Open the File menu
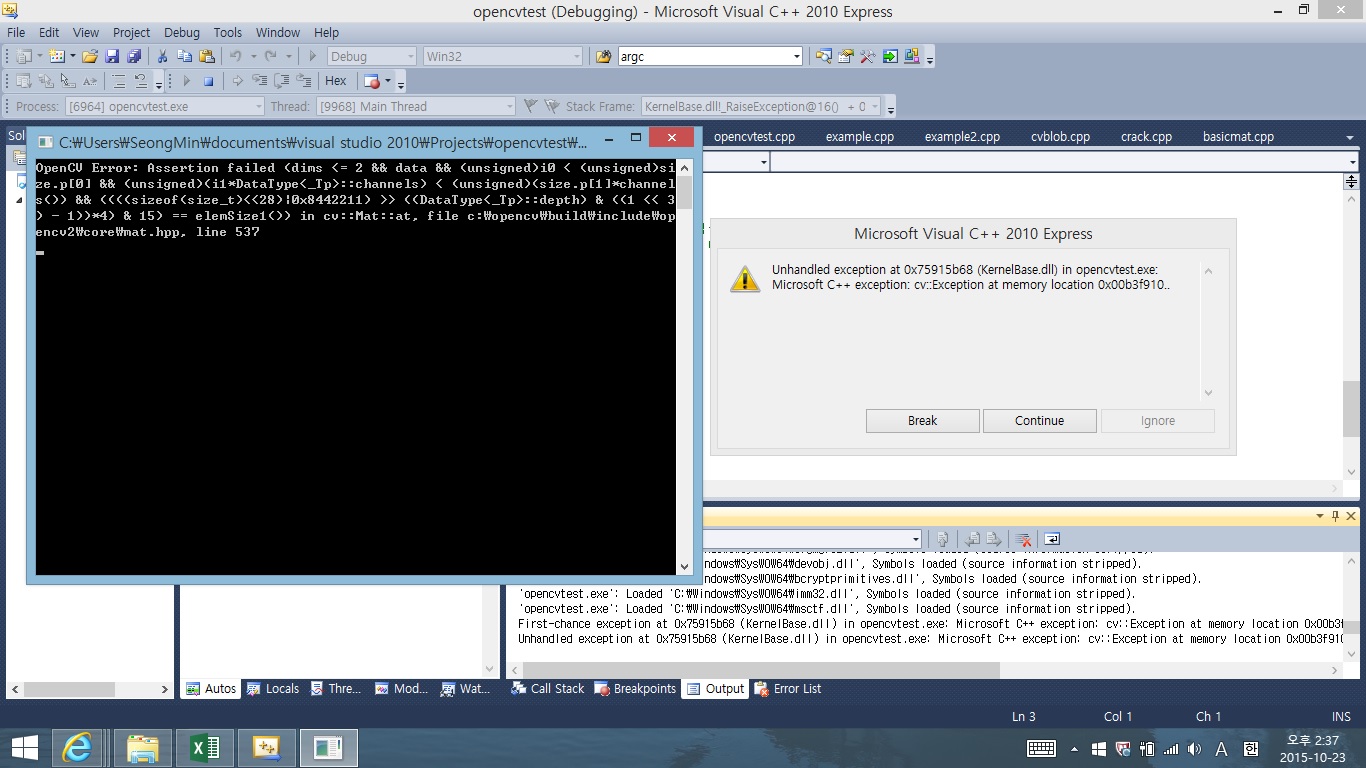The width and height of the screenshot is (1366, 768). (x=16, y=32)
